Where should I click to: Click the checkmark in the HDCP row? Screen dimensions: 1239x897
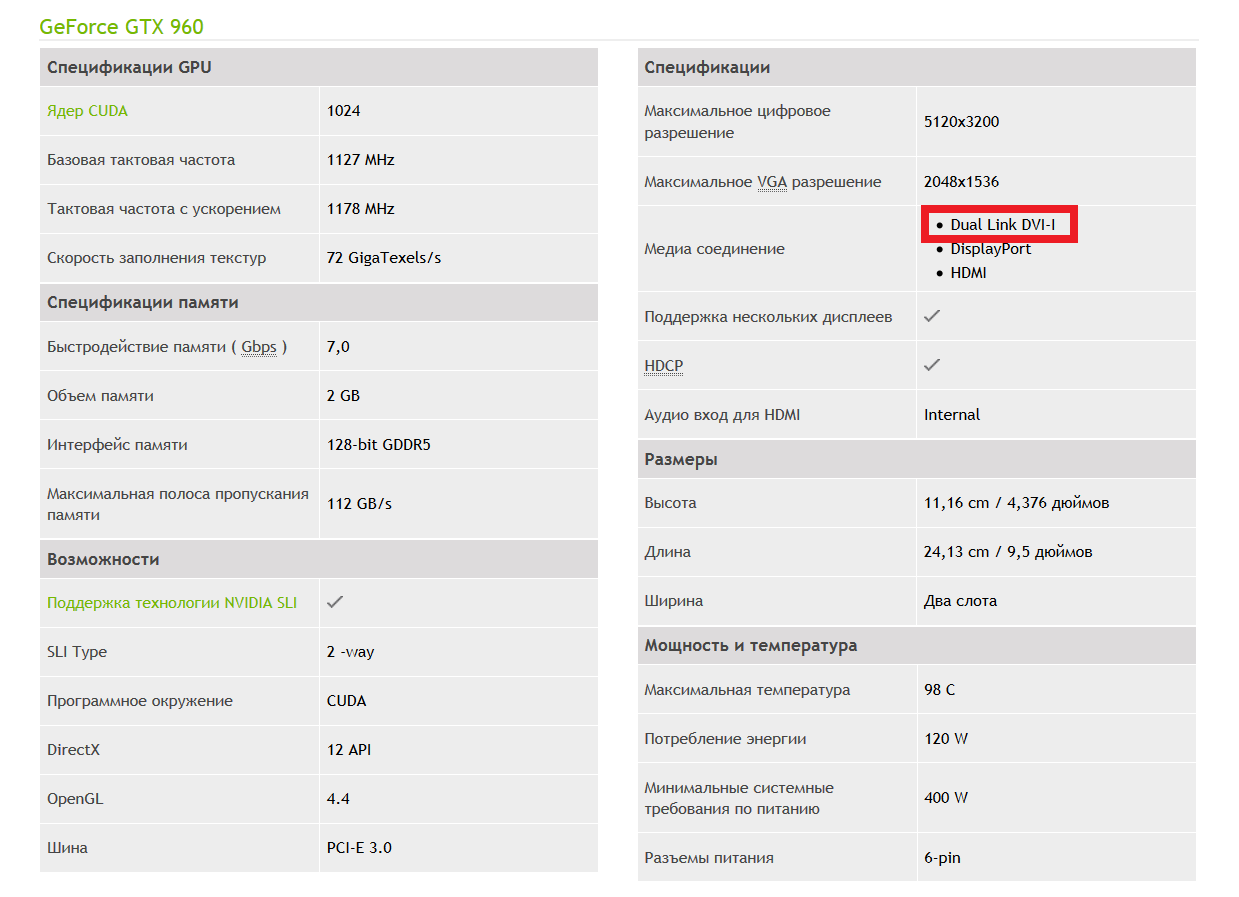point(932,365)
